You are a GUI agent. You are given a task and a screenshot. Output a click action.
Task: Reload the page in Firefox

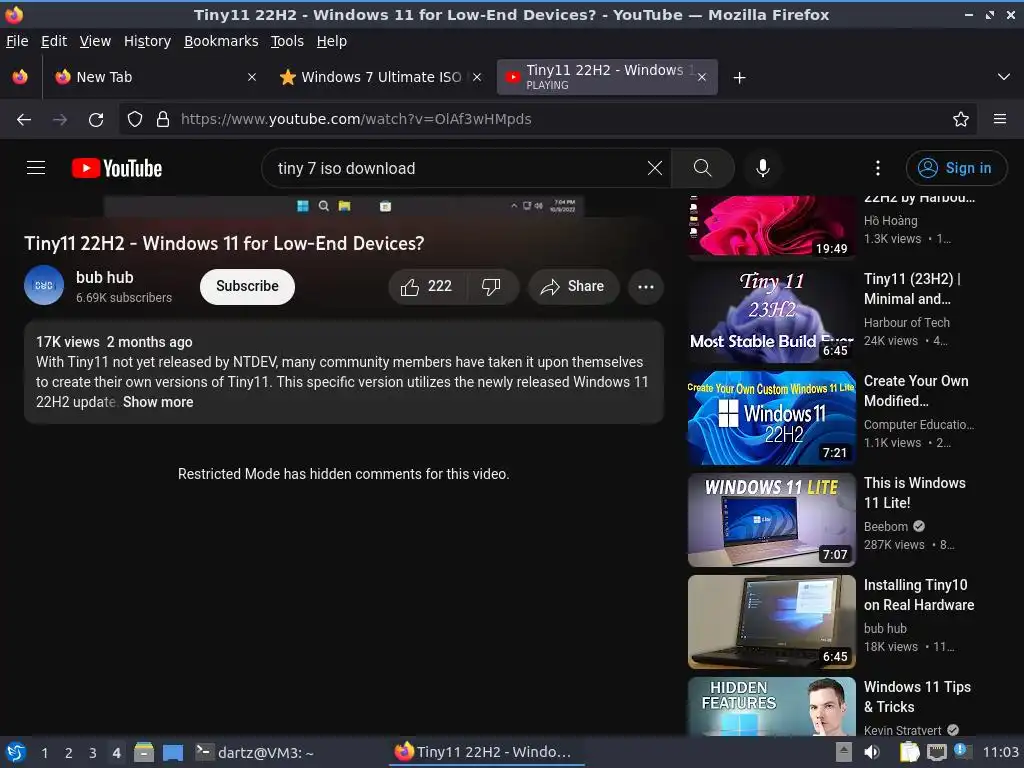96,120
